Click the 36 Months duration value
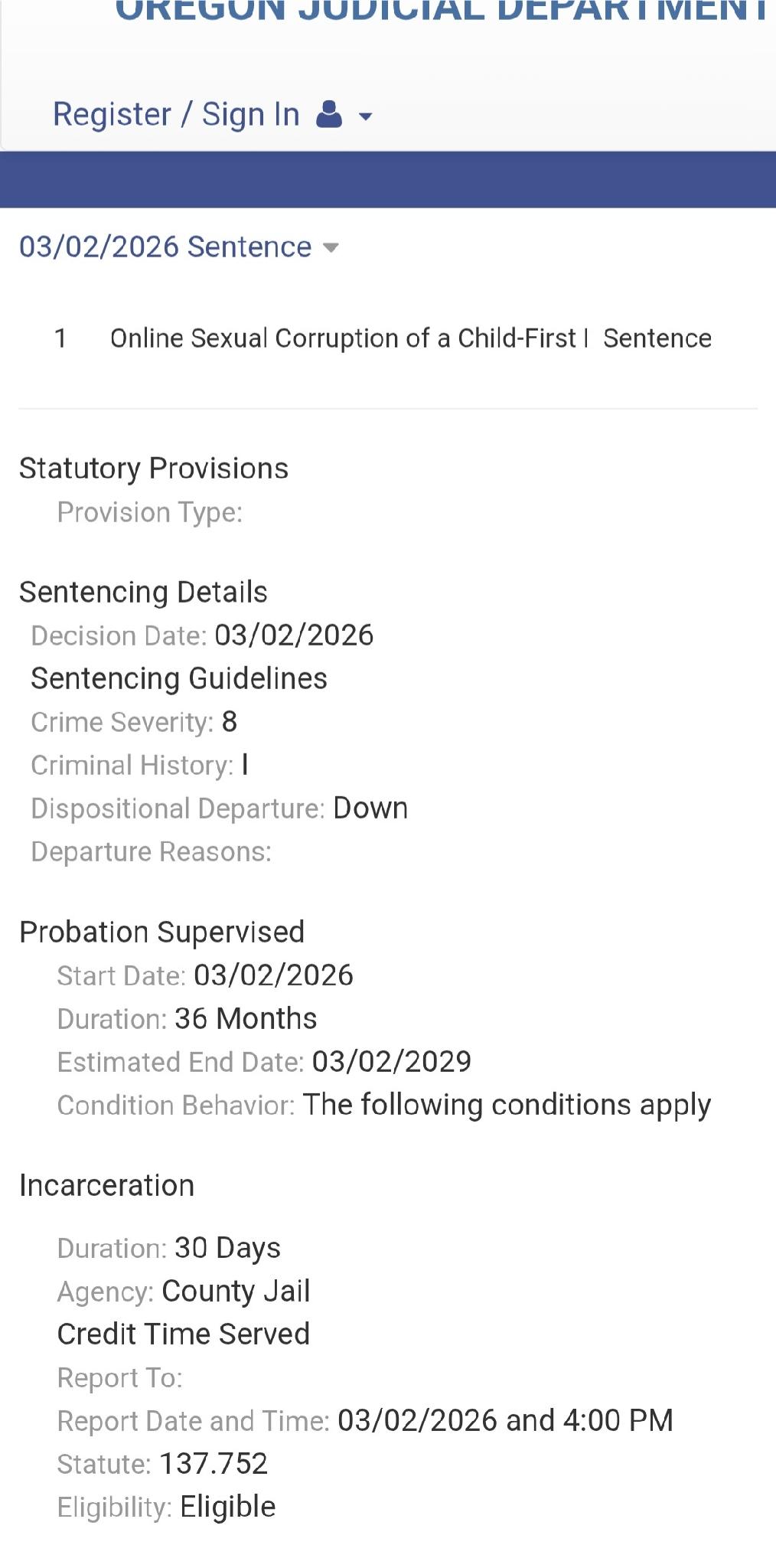This screenshot has height=1568, width=776. point(246,1019)
